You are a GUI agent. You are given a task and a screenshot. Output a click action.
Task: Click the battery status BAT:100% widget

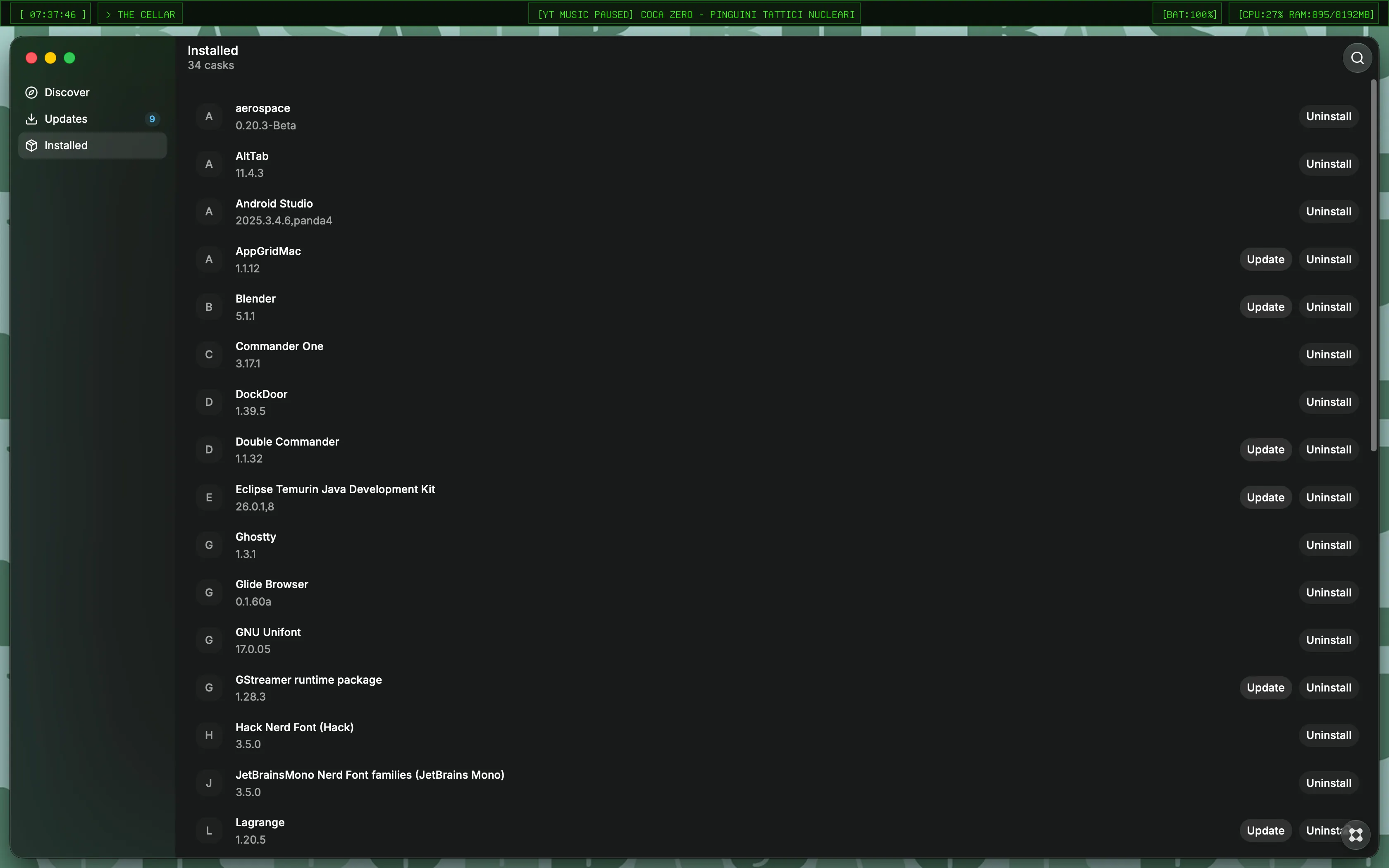click(1187, 14)
